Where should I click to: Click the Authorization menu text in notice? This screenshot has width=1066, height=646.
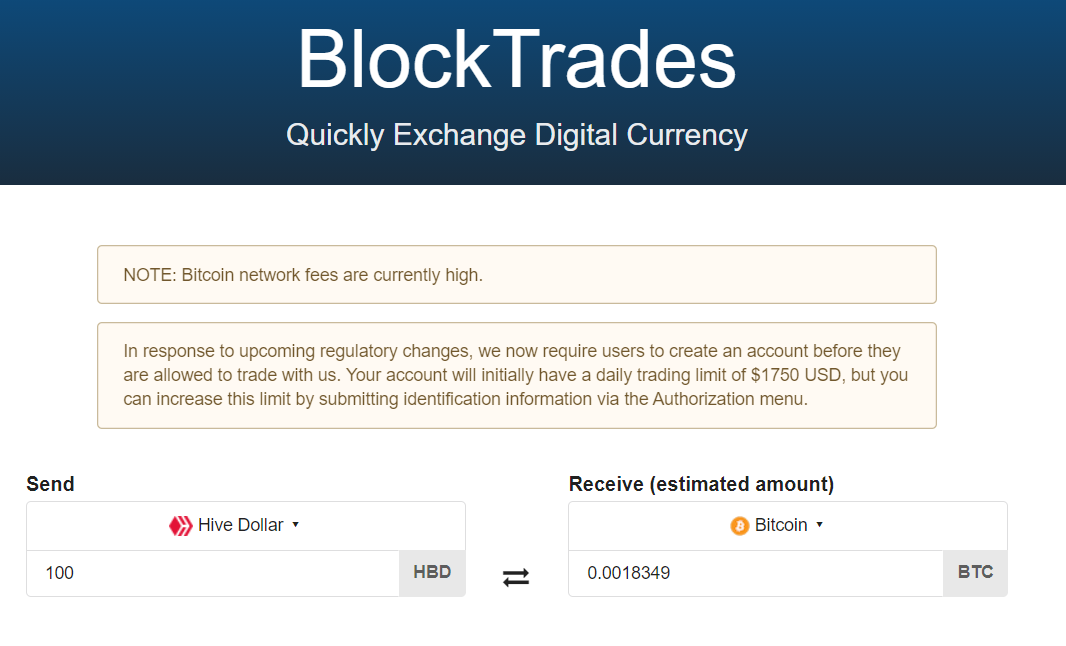click(729, 399)
